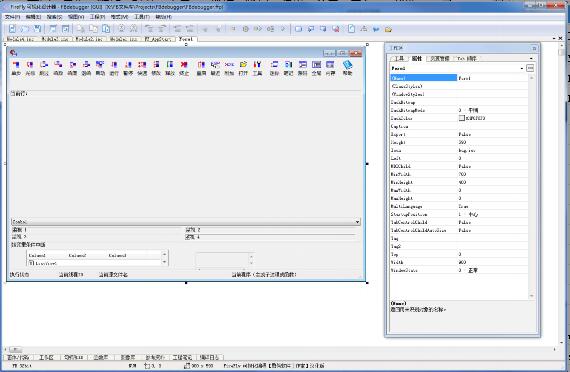Click the paste clipboard icon in main toolbar
Image resolution: width=570 pixels, height=372 pixels.
click(106, 28)
